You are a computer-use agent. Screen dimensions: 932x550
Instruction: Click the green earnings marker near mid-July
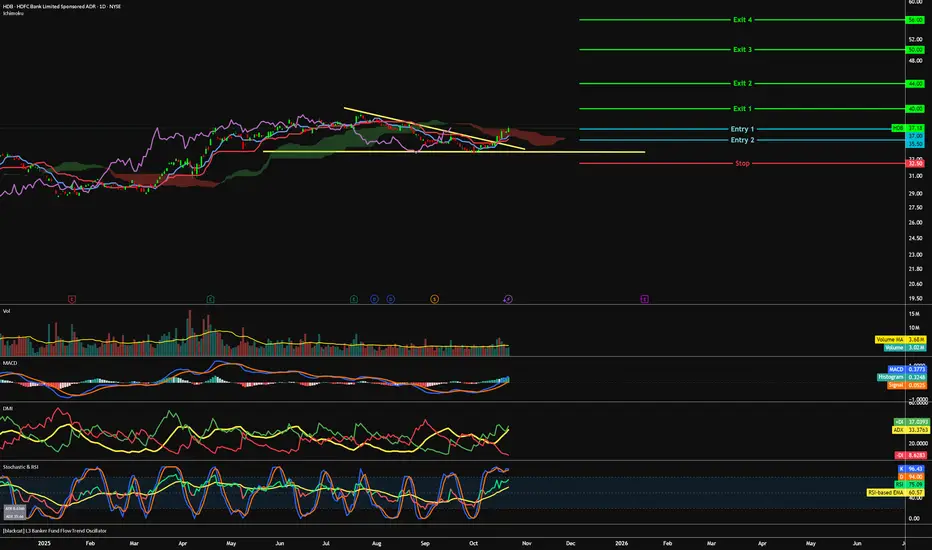tap(354, 299)
